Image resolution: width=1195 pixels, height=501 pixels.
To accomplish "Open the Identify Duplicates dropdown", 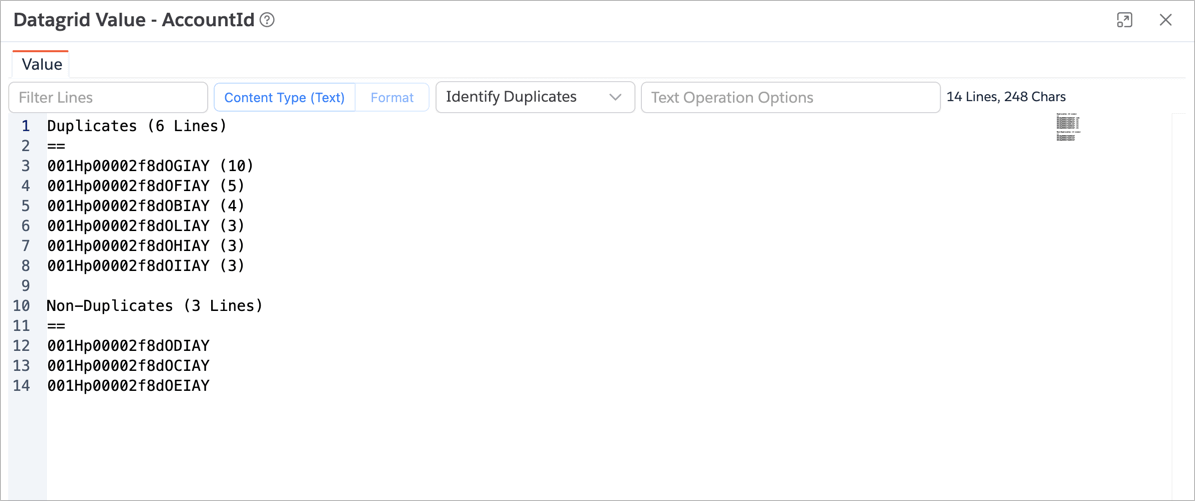I will pos(534,97).
